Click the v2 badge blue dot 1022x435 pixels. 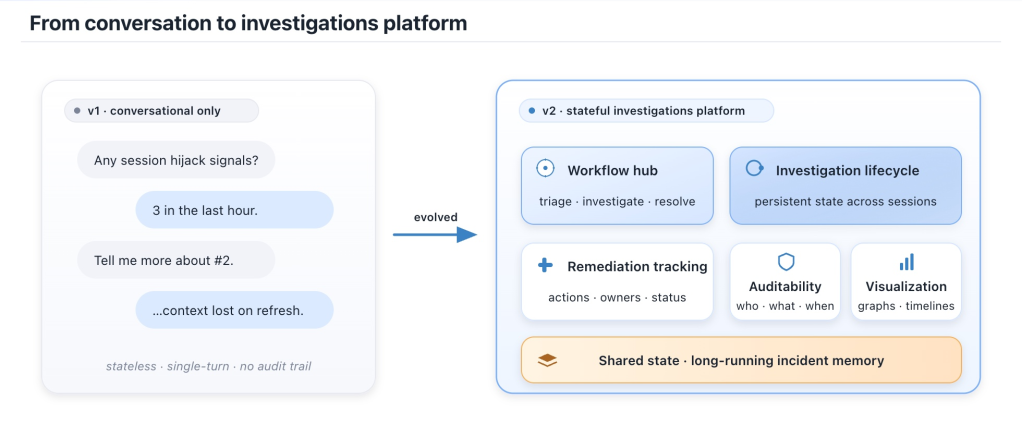(x=532, y=111)
